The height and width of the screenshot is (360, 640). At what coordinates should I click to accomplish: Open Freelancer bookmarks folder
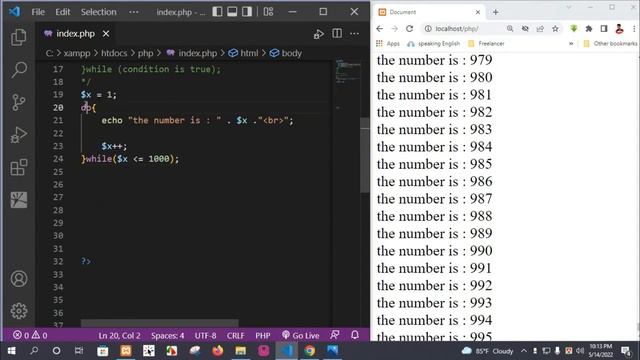pyautogui.click(x=486, y=43)
